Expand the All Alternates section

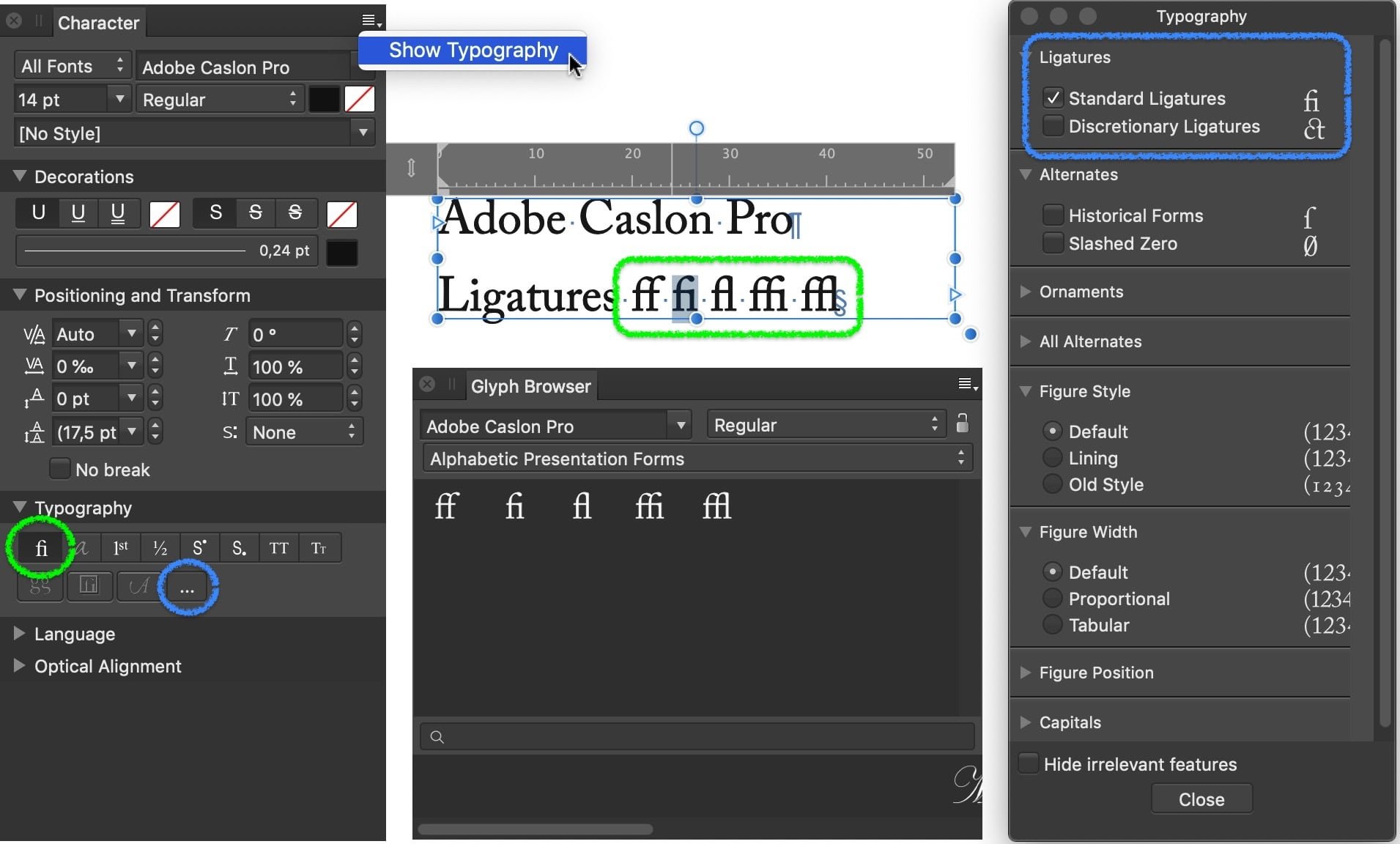click(x=1026, y=341)
